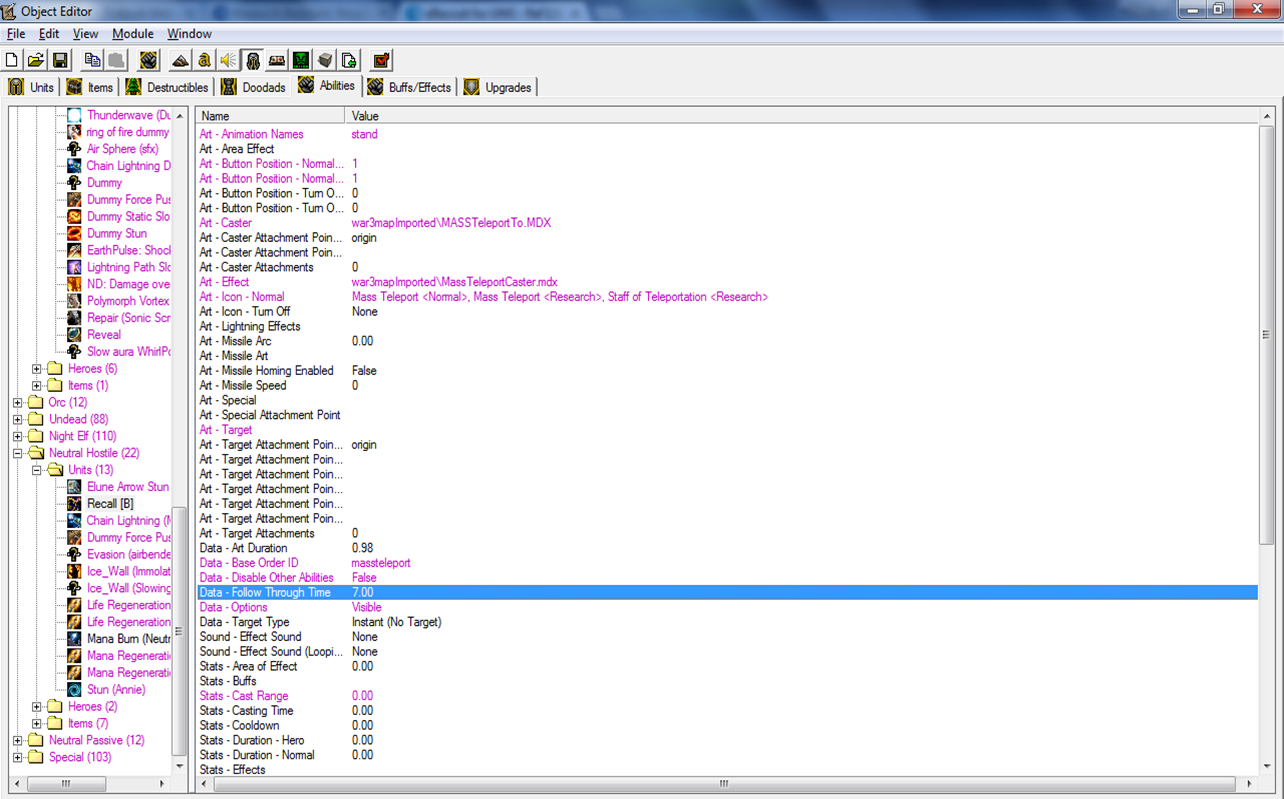Screen dimensions: 1284x799
Task: Open the Edit menu
Action: (x=49, y=34)
